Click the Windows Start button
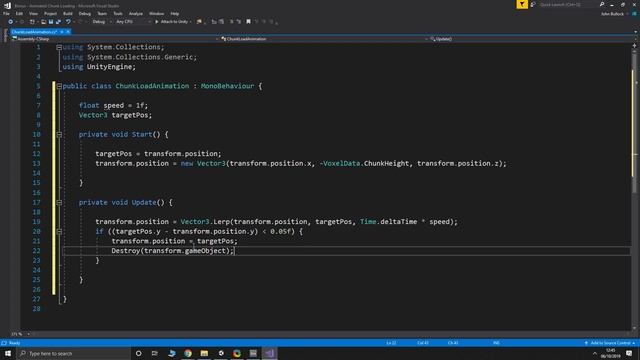 coord(8,353)
